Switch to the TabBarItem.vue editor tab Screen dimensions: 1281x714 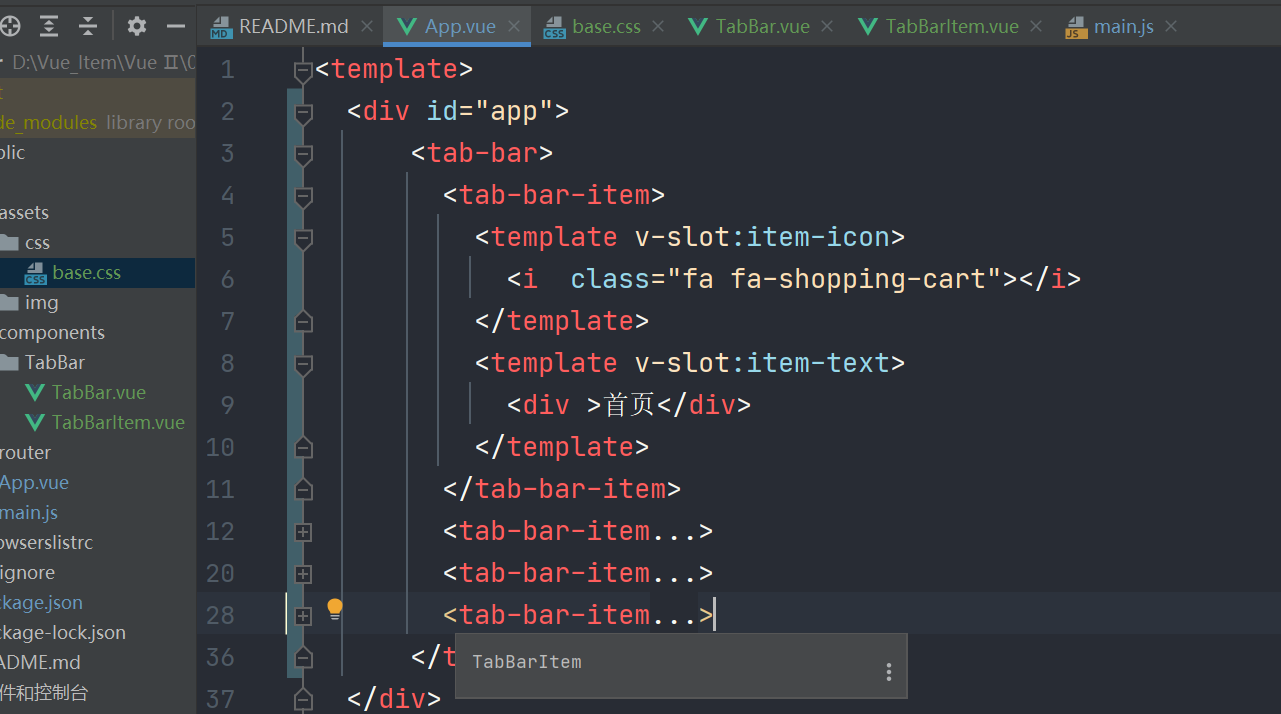[952, 27]
